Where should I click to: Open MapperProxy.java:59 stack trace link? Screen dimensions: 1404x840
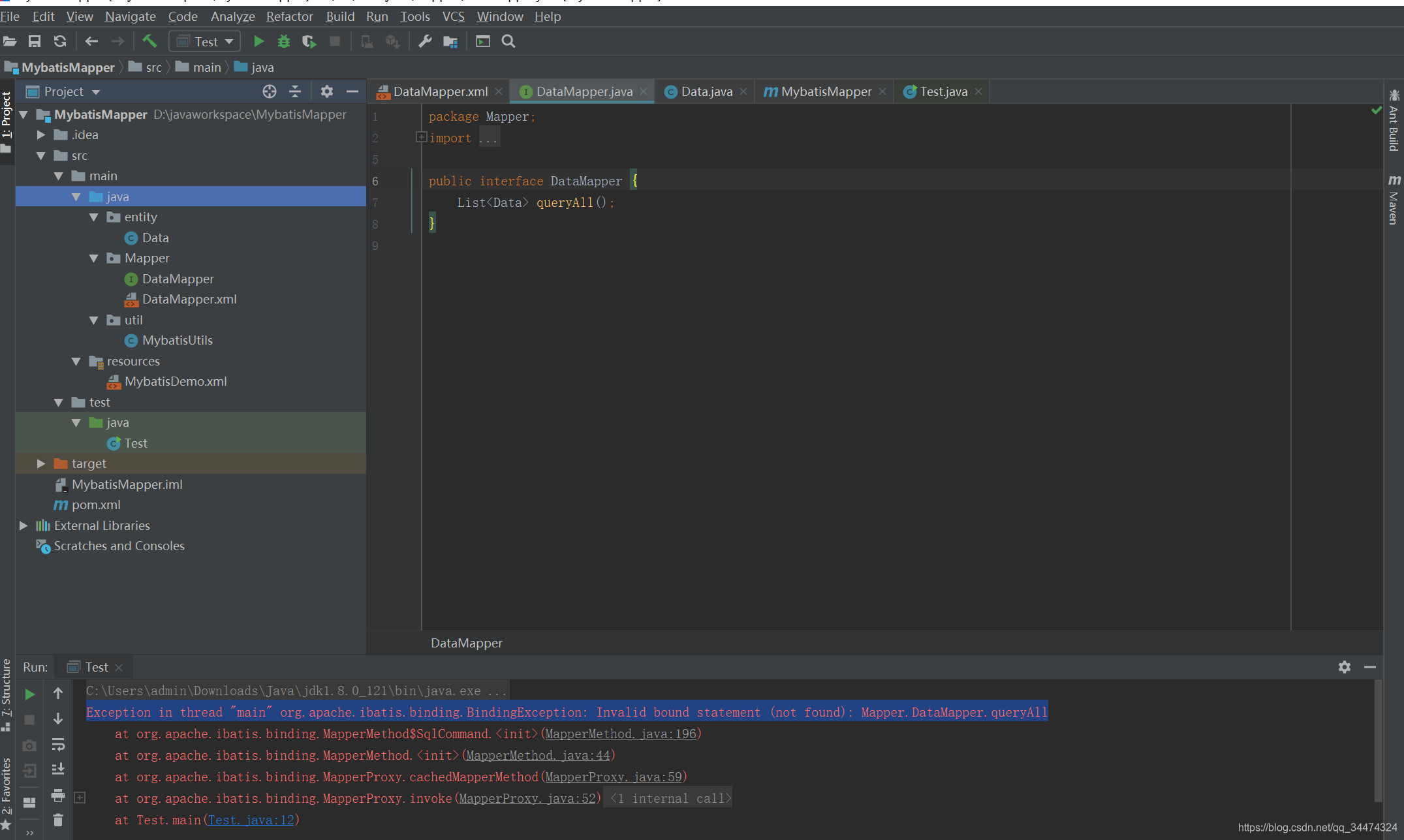[x=614, y=777]
